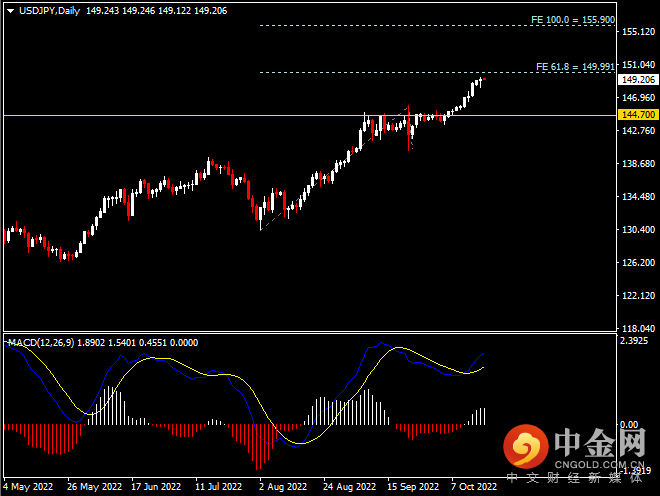Select the 118.040 price scale value
The height and width of the screenshot is (496, 660).
point(639,328)
